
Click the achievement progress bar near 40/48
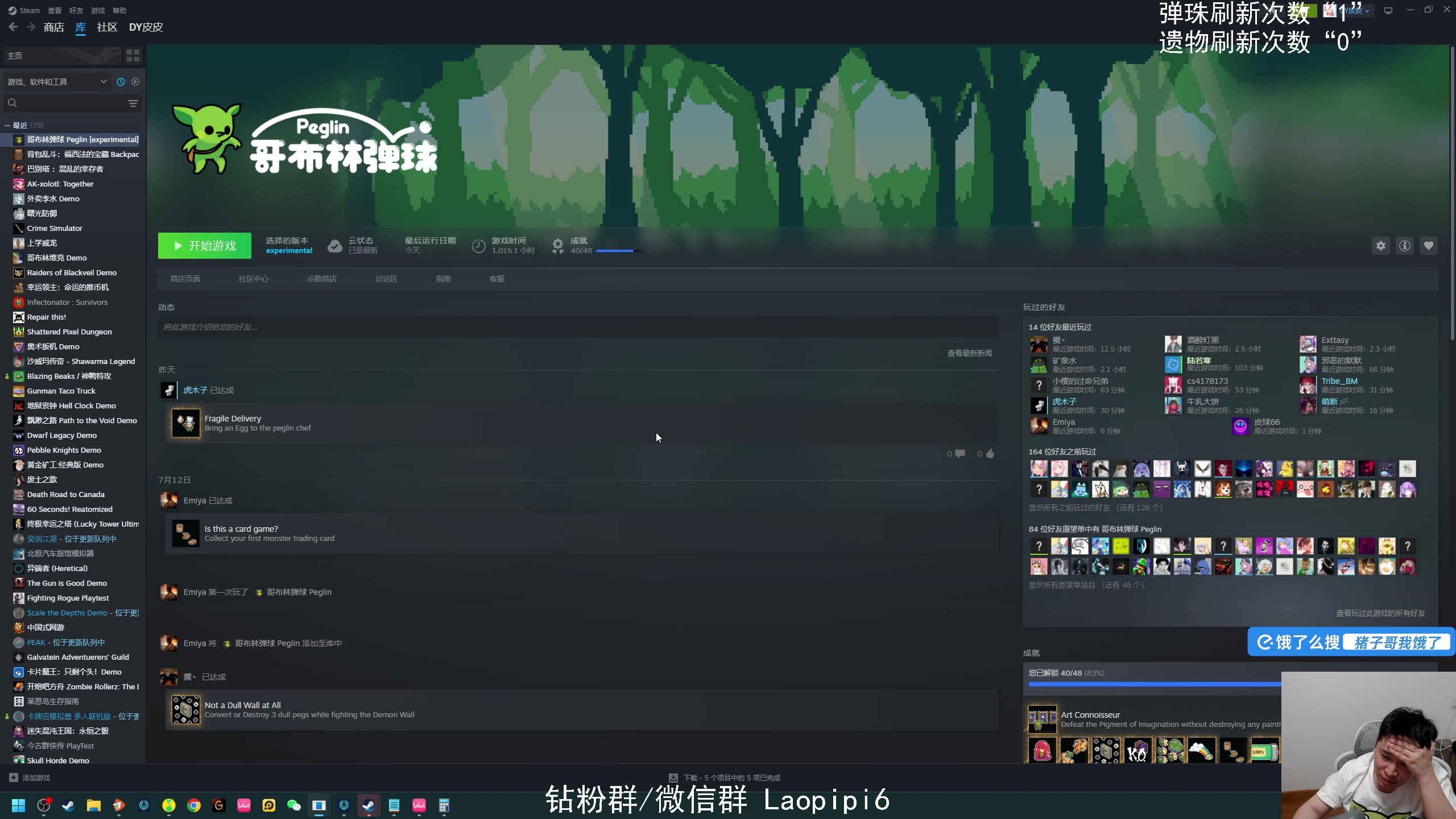point(618,251)
